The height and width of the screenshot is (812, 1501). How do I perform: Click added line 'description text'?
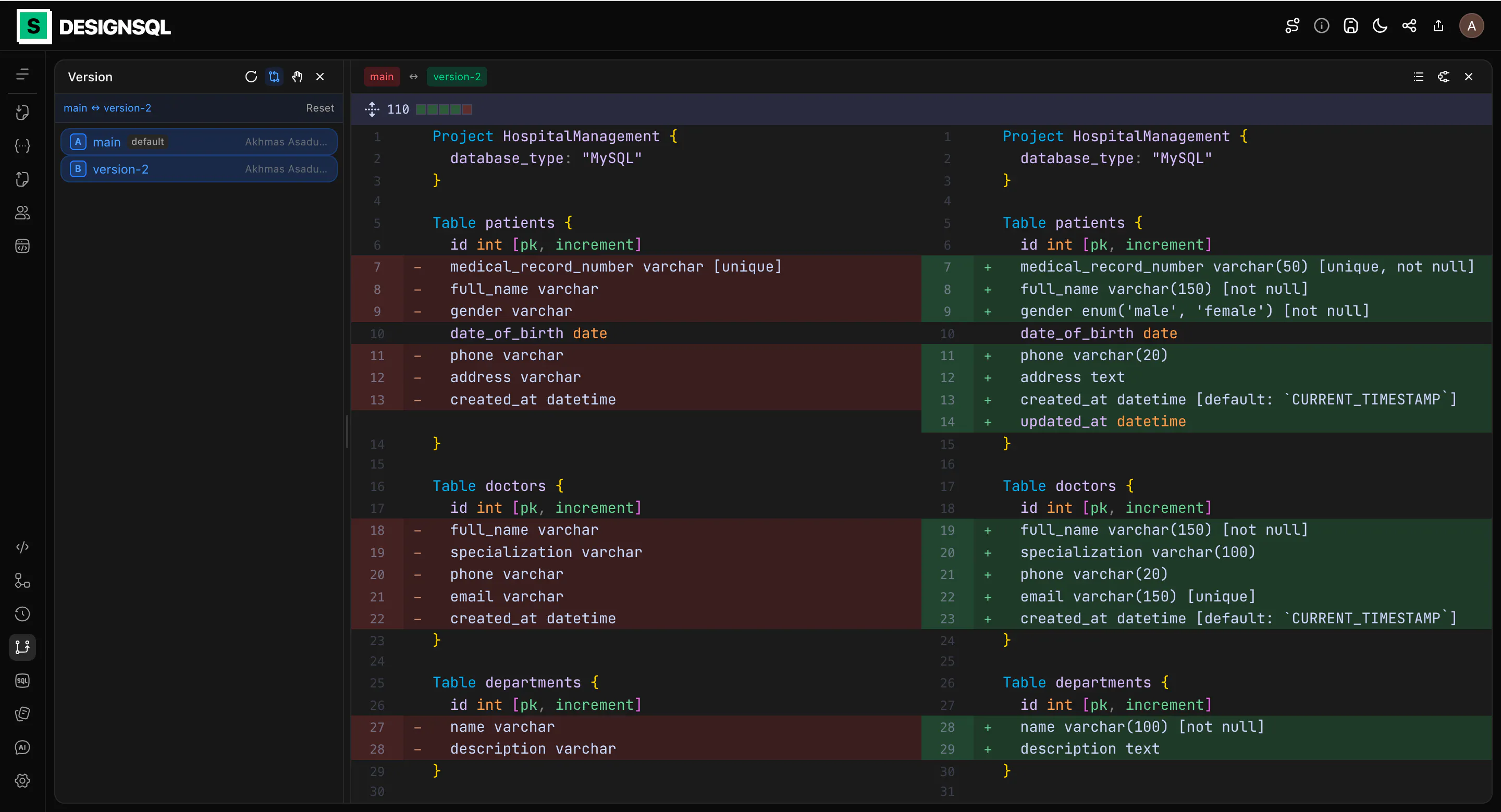tap(1090, 748)
